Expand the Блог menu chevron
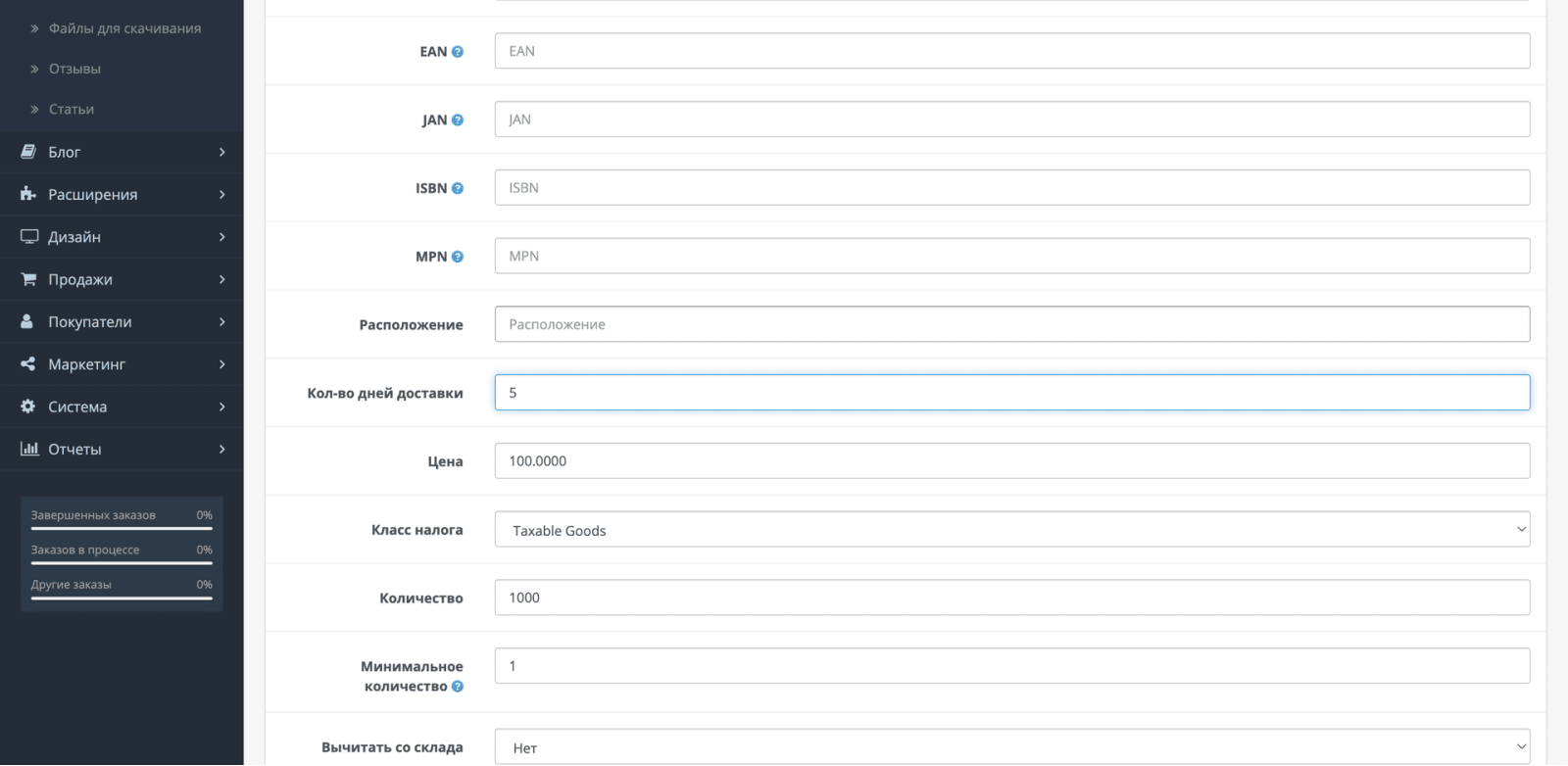 click(x=222, y=152)
